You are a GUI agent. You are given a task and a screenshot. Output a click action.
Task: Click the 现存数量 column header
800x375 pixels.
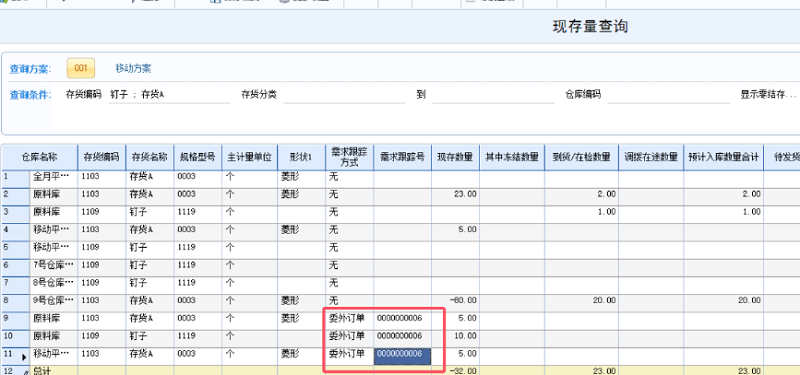(455, 157)
